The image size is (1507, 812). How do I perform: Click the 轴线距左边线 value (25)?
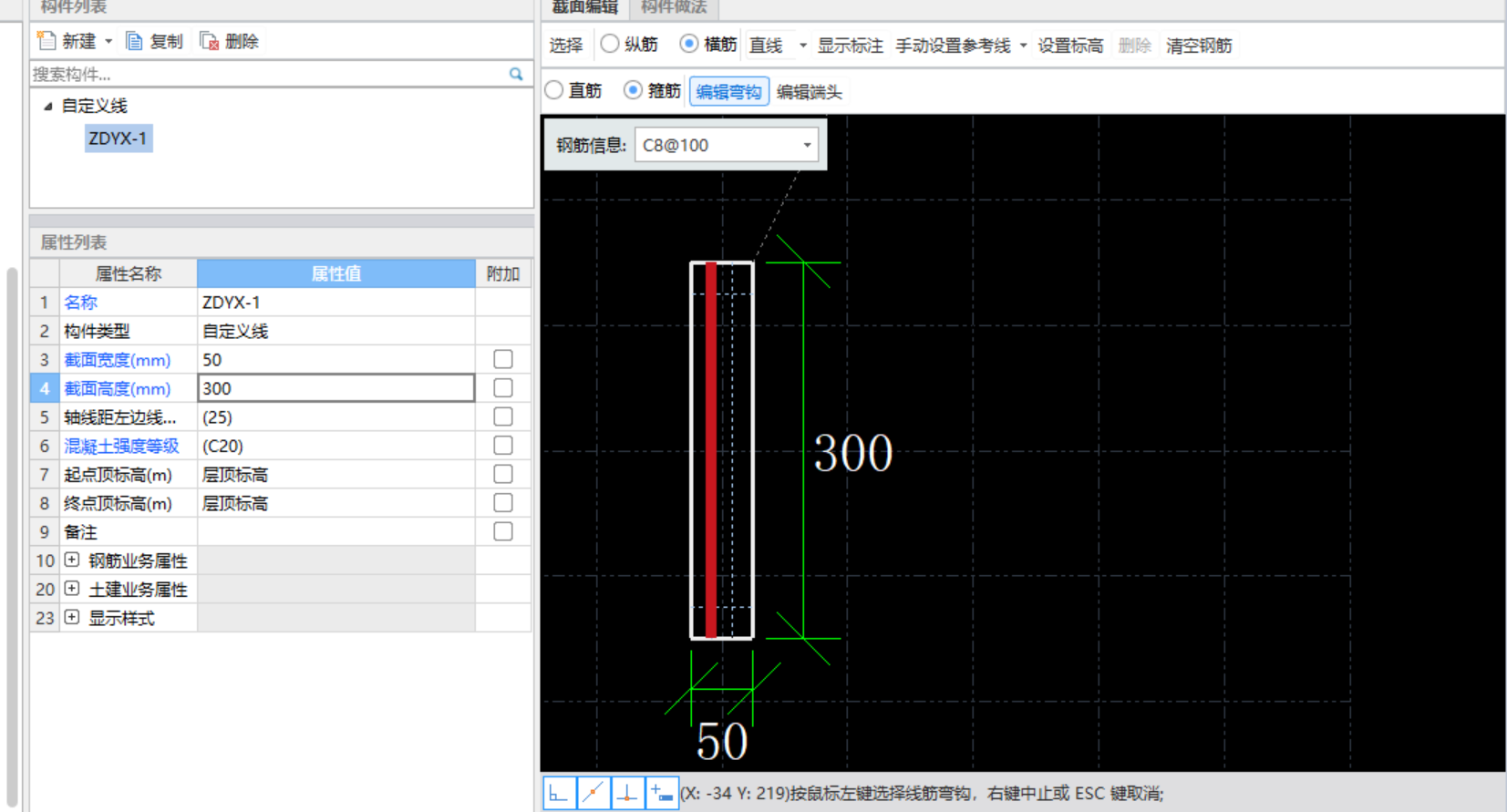point(336,416)
